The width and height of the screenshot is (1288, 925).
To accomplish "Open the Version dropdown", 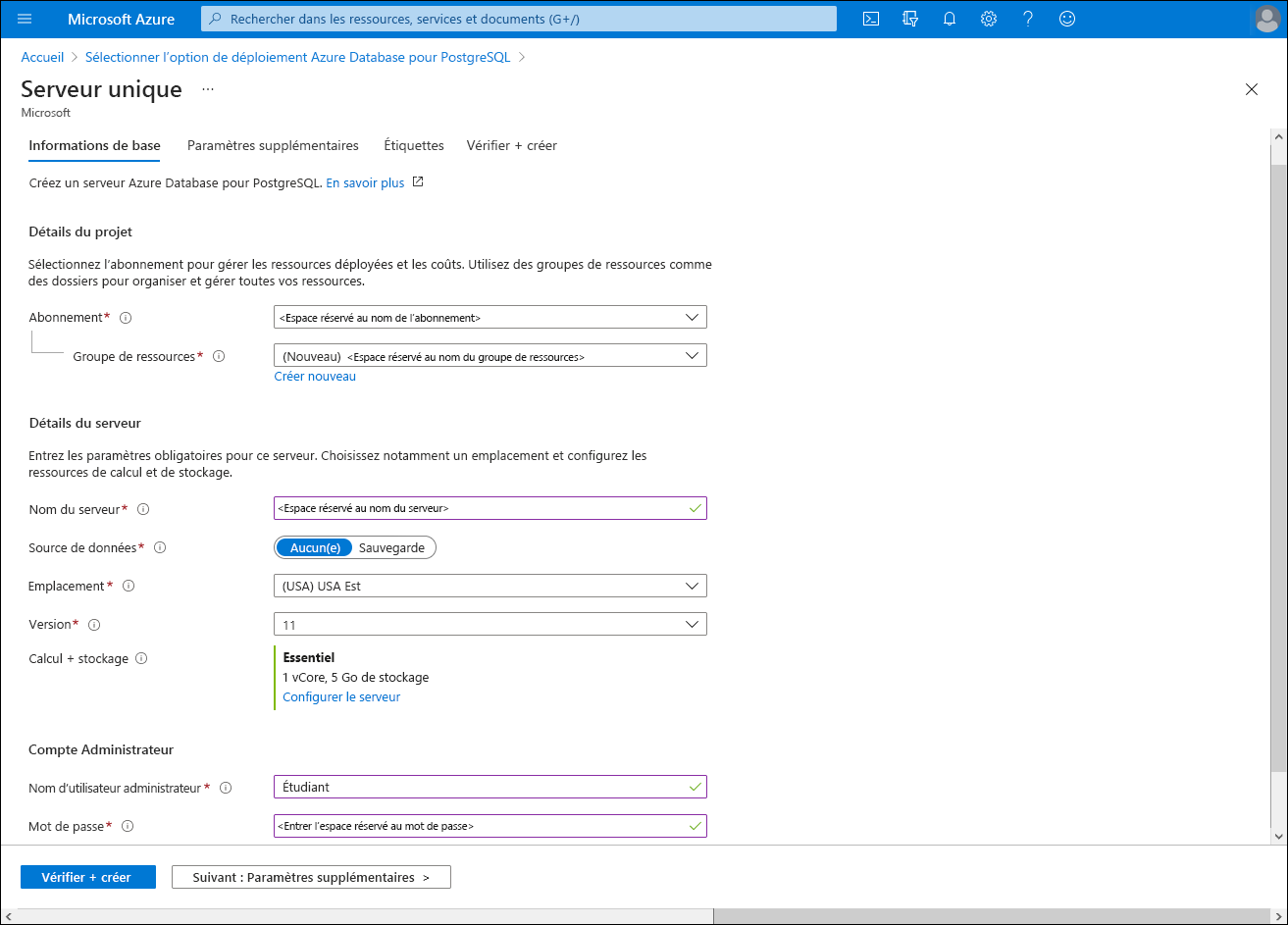I will point(490,624).
